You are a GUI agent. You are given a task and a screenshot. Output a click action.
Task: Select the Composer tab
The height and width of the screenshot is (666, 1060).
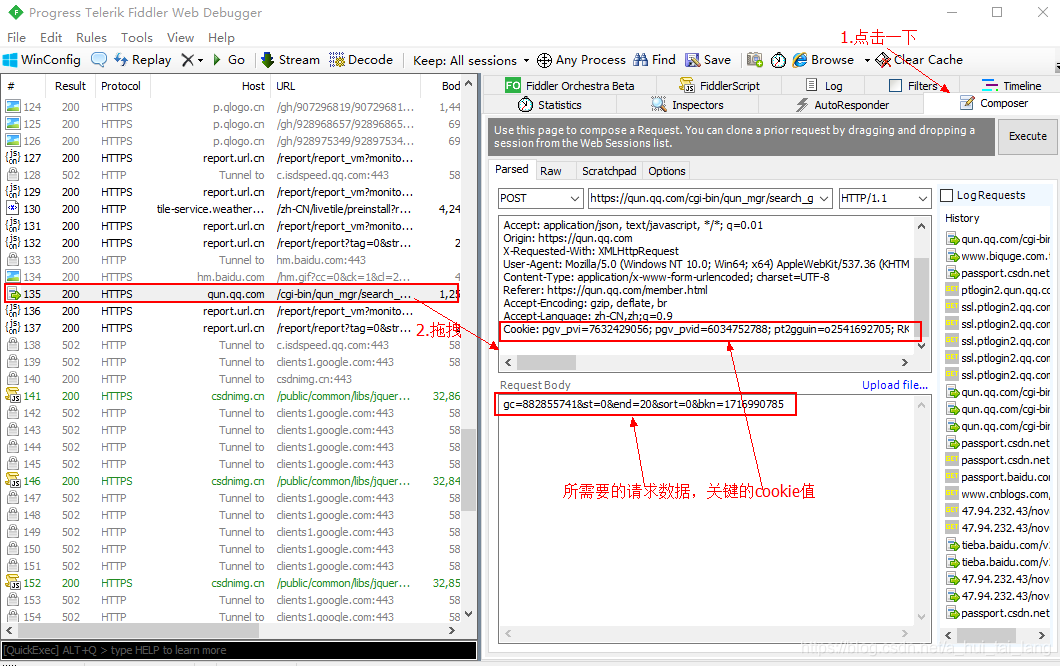994,103
